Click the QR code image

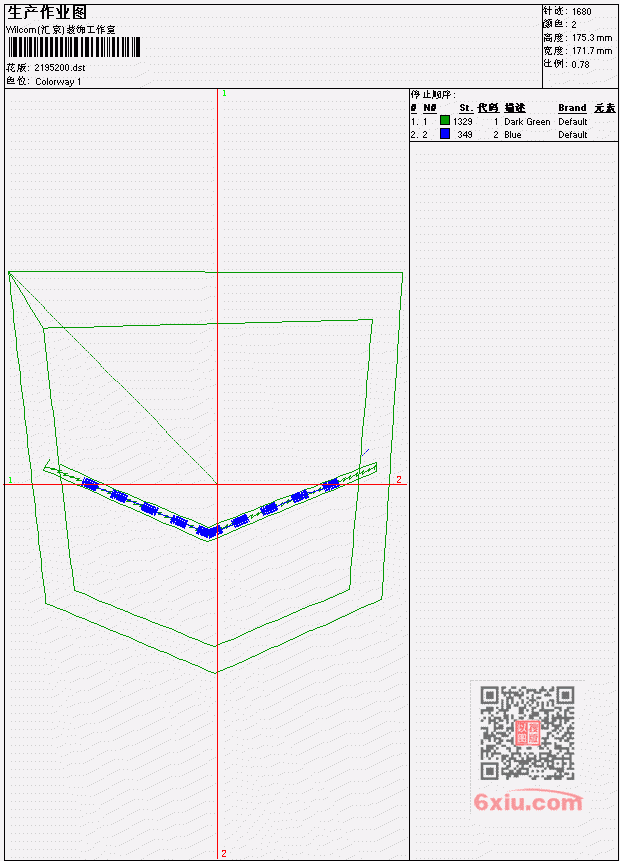pyautogui.click(x=528, y=733)
